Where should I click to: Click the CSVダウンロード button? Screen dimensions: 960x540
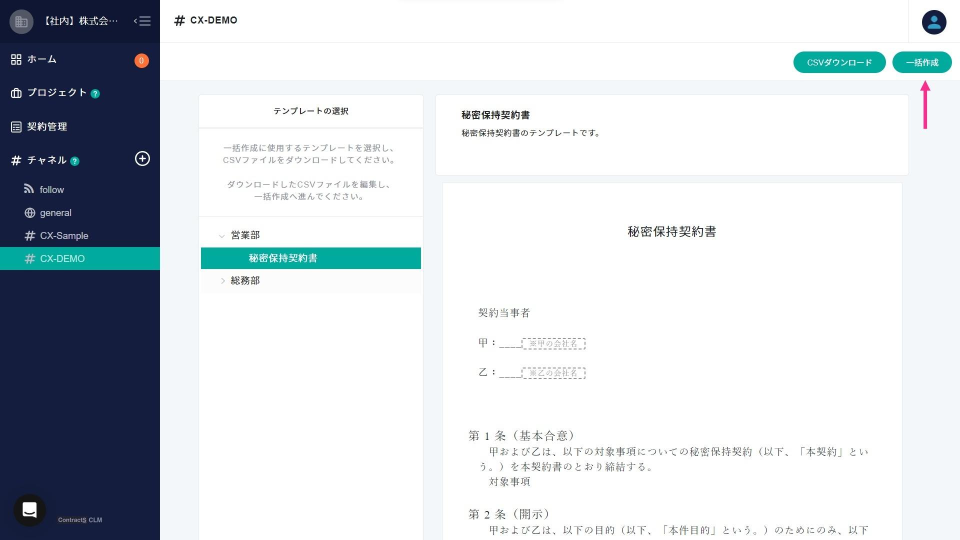click(x=839, y=62)
